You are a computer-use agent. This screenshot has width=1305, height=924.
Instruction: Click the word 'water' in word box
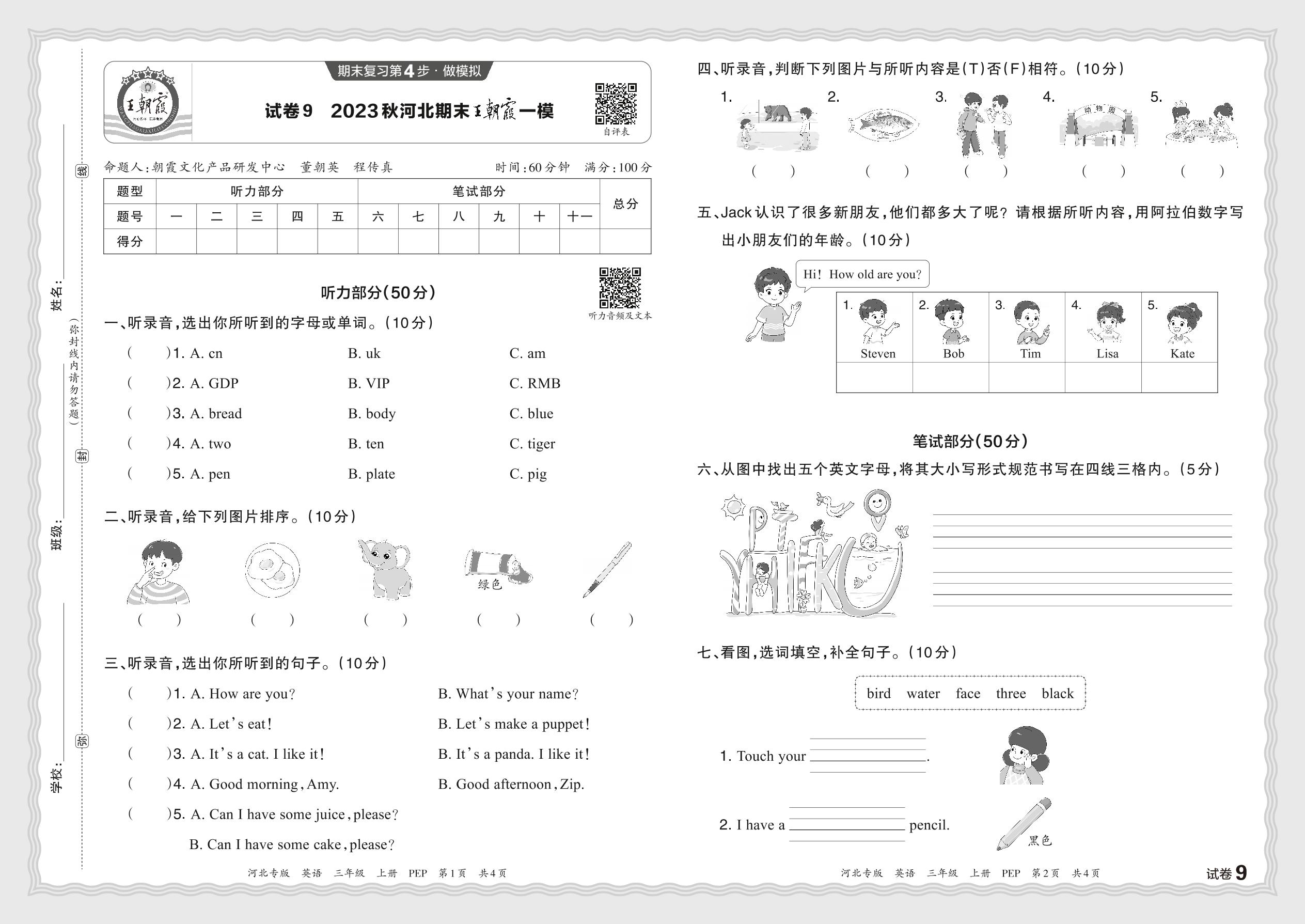[x=923, y=694]
